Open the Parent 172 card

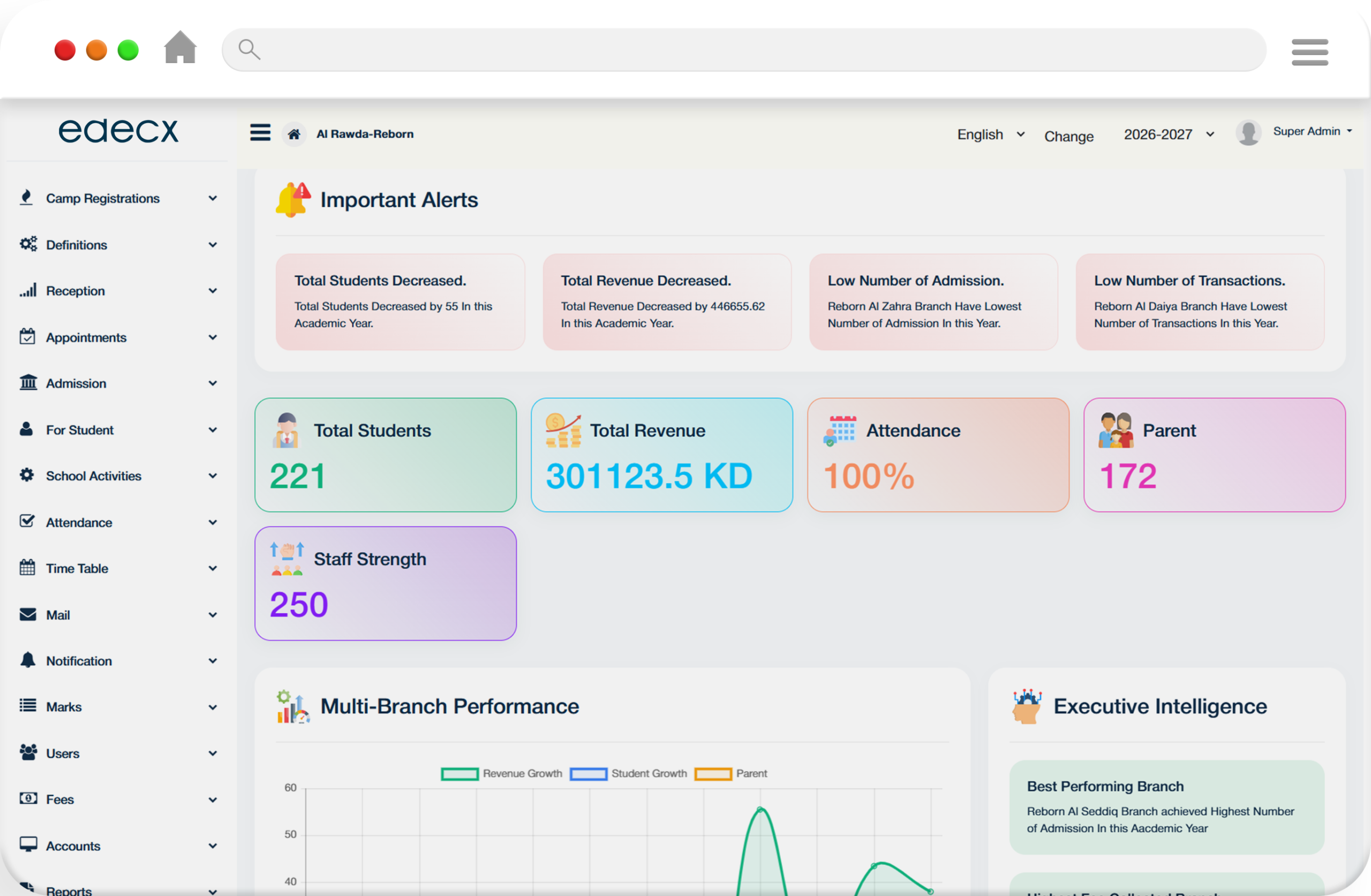(x=1214, y=455)
